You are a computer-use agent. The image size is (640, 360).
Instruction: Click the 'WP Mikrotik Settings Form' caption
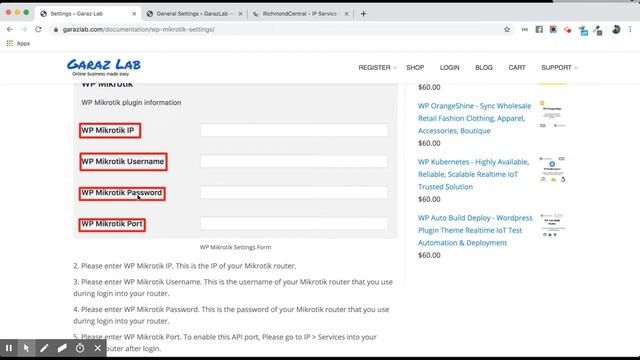(236, 247)
